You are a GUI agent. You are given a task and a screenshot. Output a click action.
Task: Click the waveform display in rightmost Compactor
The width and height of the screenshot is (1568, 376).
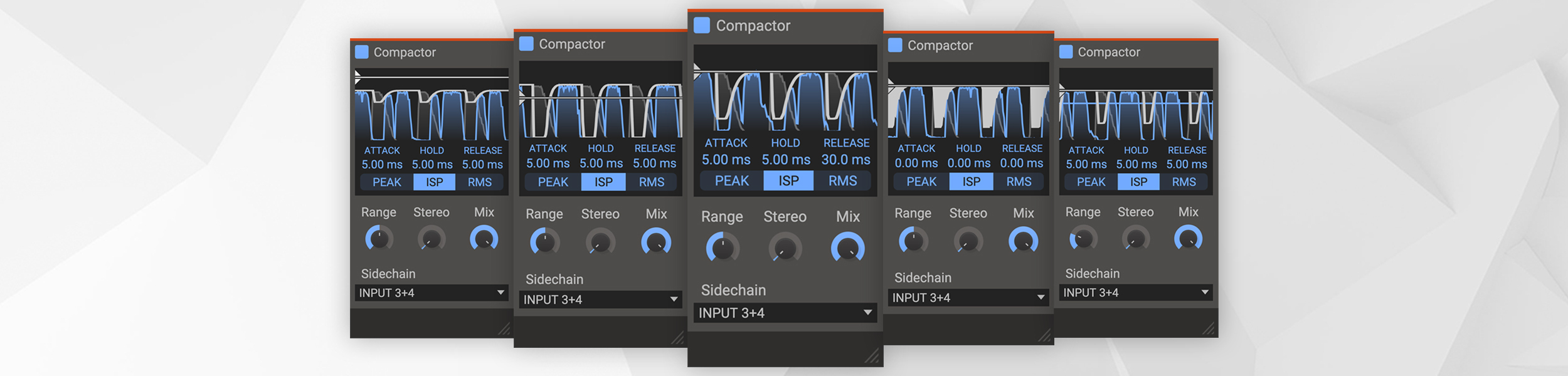pyautogui.click(x=1136, y=104)
